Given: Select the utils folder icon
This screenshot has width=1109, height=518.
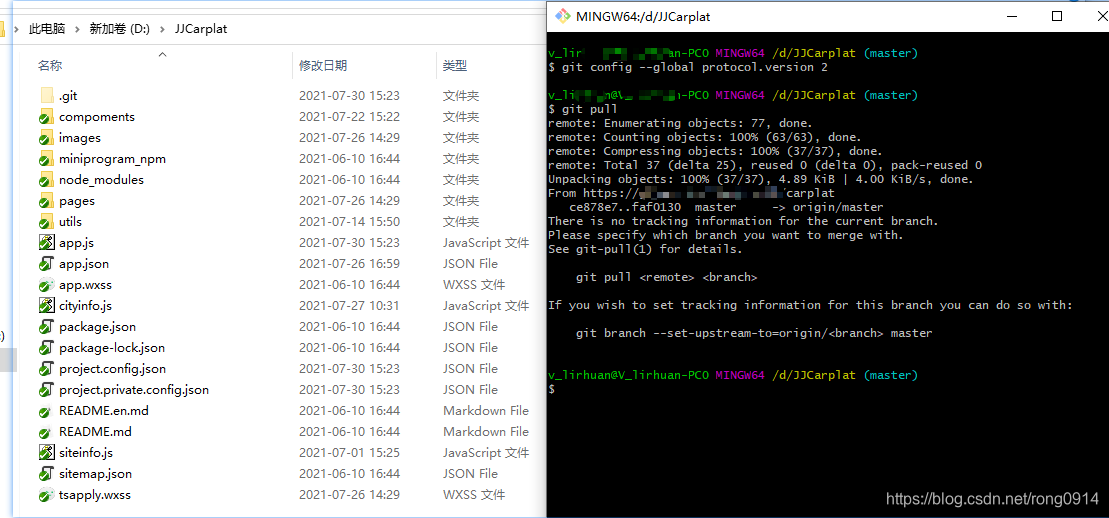Looking at the screenshot, I should 47,222.
